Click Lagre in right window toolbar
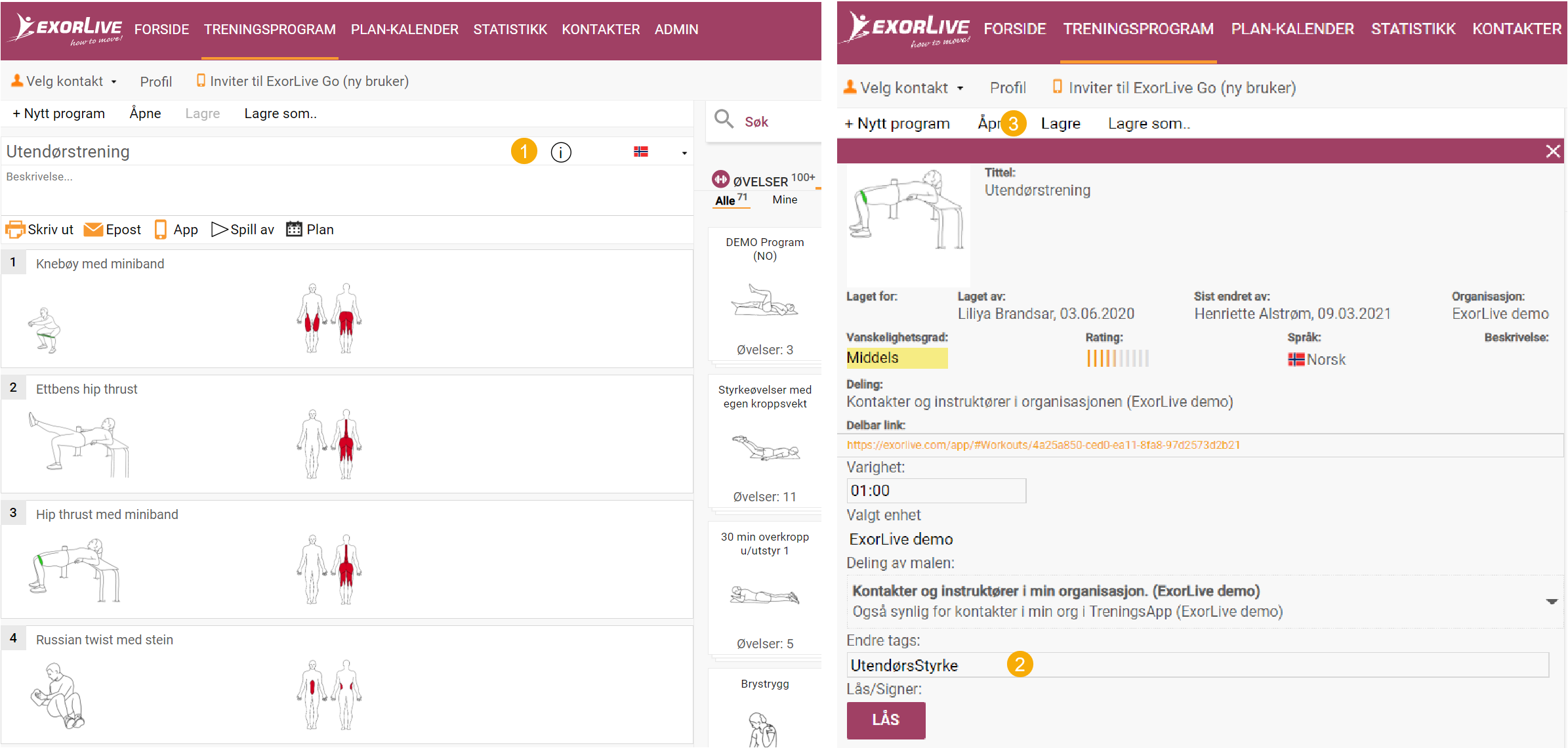 1060,123
